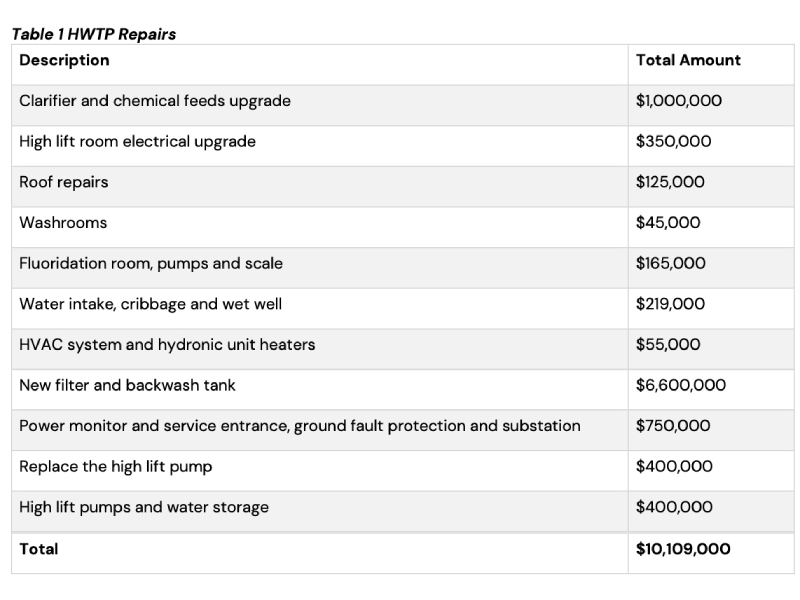Select the $1,000,000 amount cell
The image size is (800, 600).
pyautogui.click(x=678, y=101)
